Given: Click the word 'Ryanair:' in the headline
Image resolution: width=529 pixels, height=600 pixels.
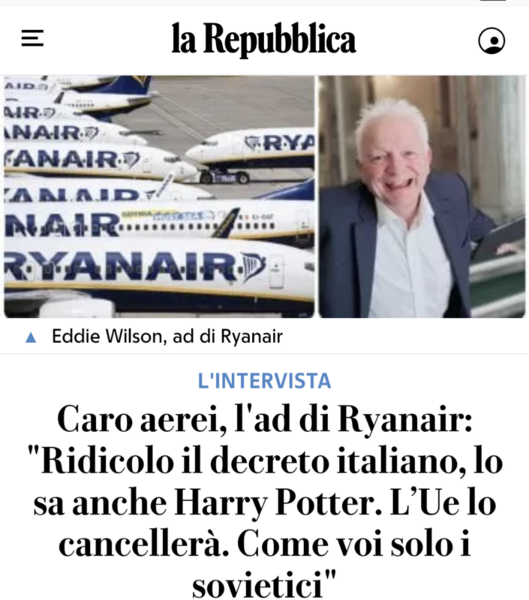Looking at the screenshot, I should 405,420.
